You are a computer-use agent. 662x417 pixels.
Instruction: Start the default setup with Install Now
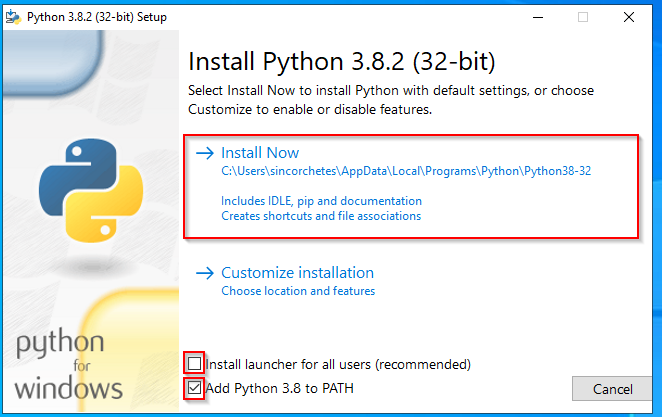(x=260, y=153)
